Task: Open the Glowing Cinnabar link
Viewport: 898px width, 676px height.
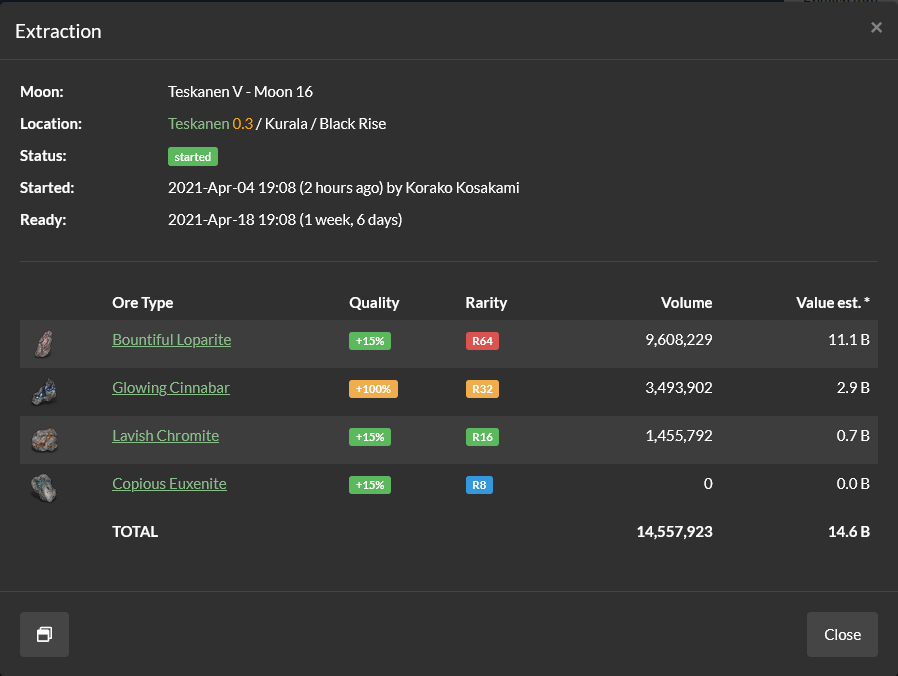Action: [170, 388]
